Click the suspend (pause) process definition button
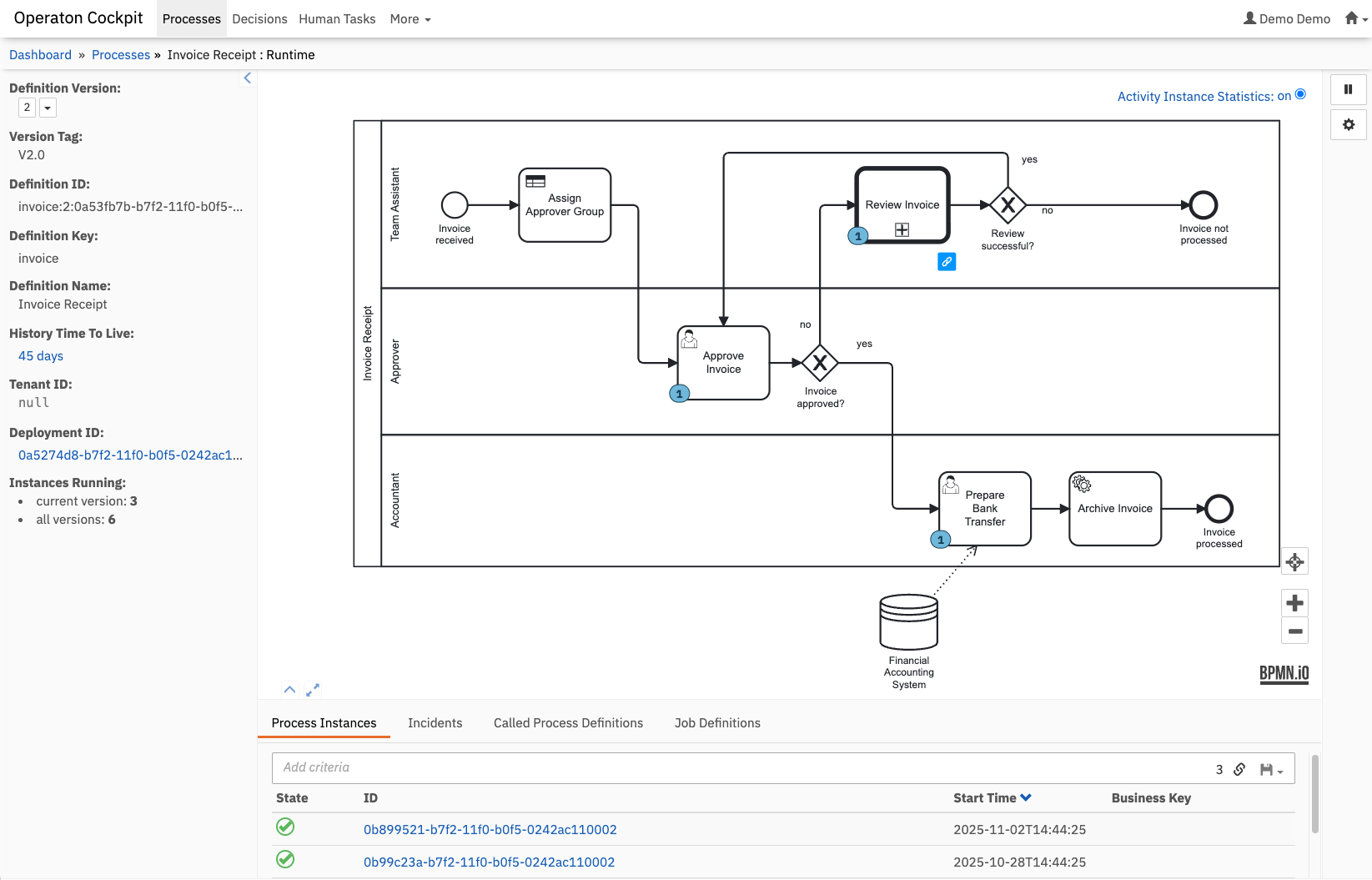This screenshot has width=1372, height=880. coord(1348,89)
